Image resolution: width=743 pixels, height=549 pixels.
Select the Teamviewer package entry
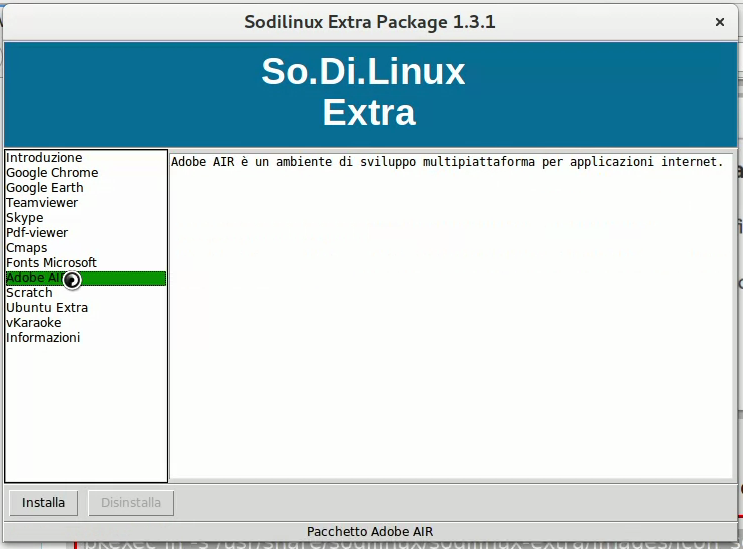(42, 203)
